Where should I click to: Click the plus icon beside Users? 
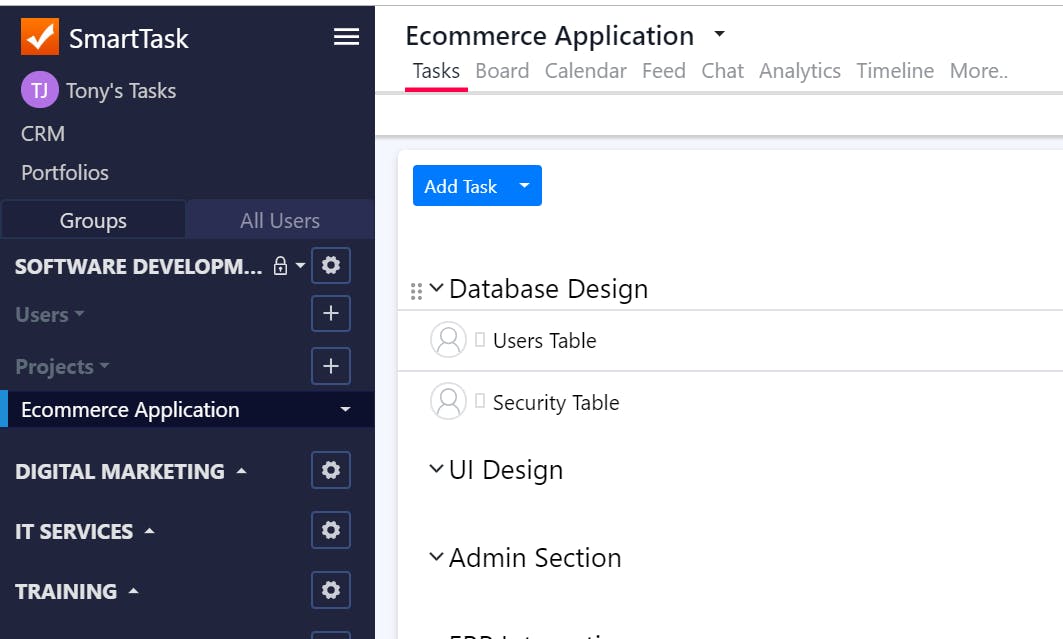point(331,314)
